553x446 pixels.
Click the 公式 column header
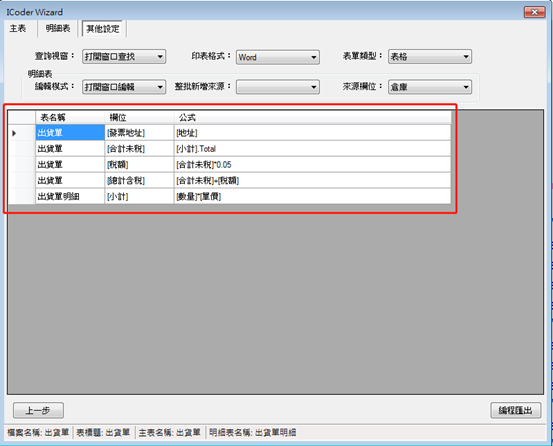coord(313,117)
